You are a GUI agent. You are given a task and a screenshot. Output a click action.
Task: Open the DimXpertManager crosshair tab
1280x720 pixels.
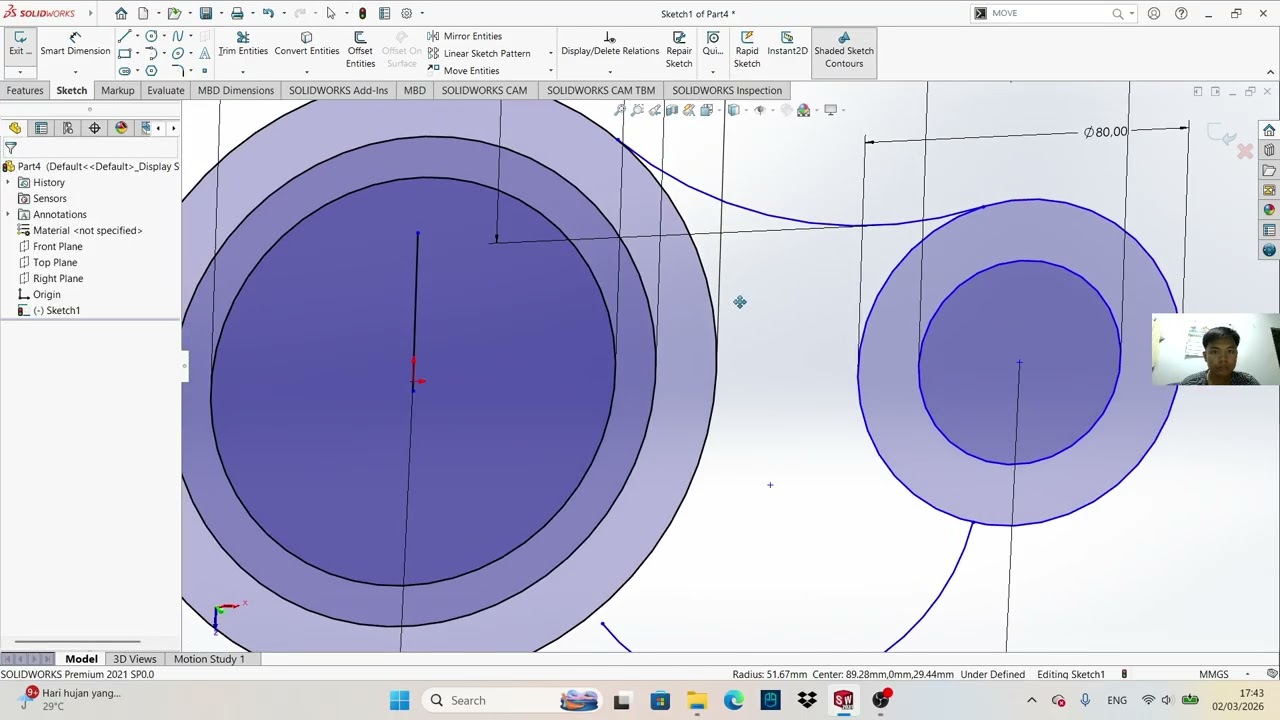[x=94, y=128]
